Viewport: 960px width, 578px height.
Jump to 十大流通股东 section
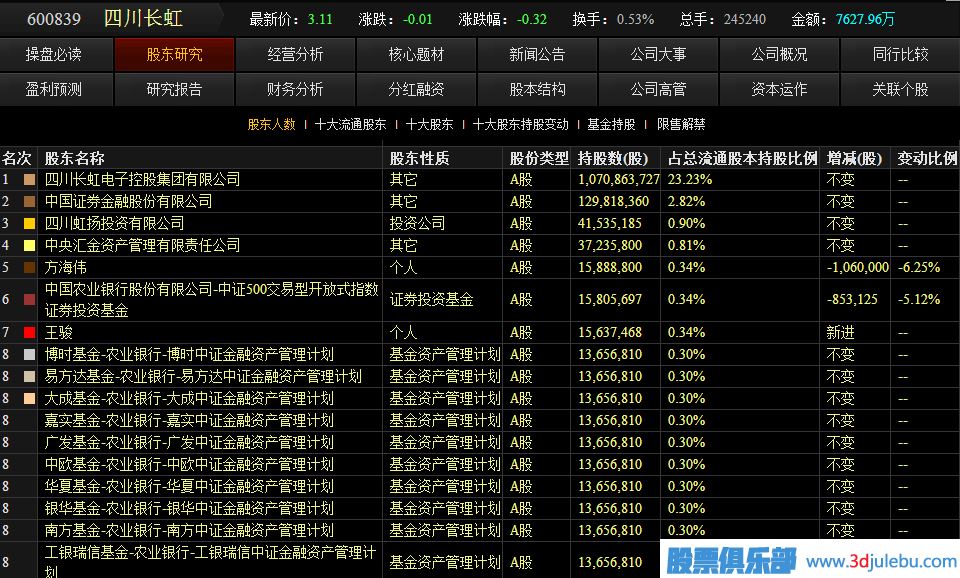point(350,124)
